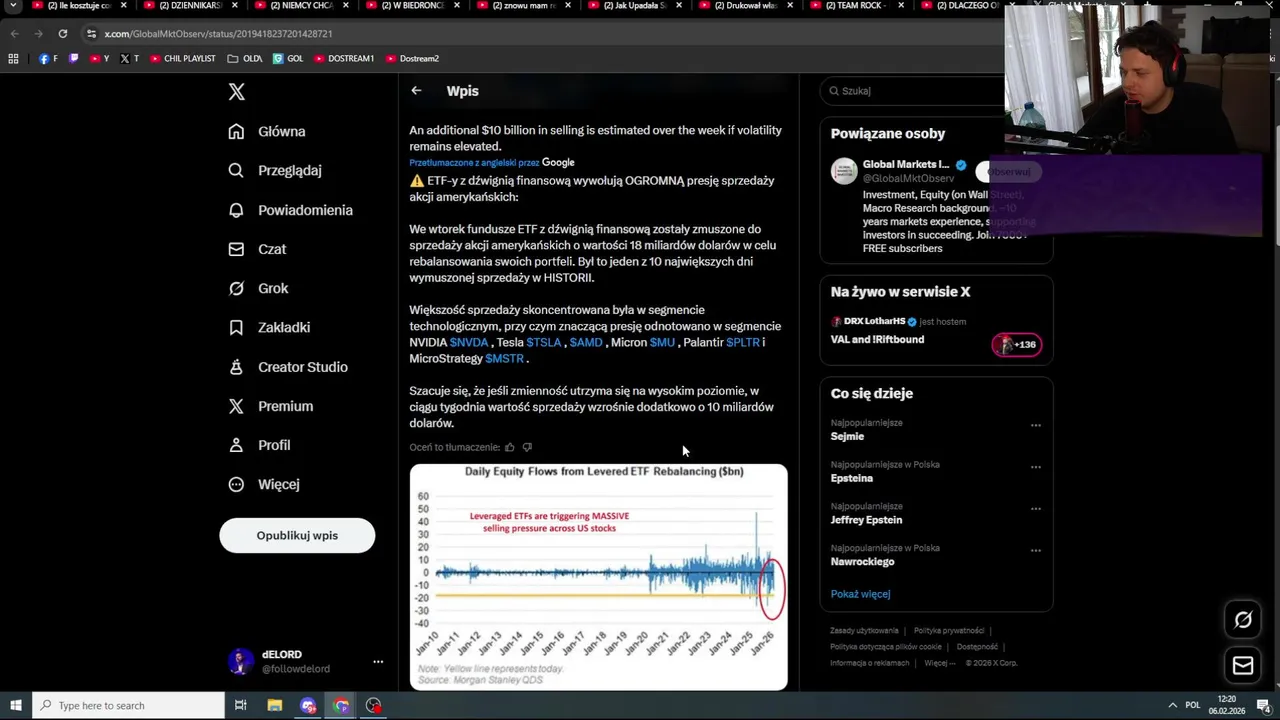The width and height of the screenshot is (1280, 720).
Task: Open Chrome apps grid in bookmarks bar
Action: tap(13, 59)
